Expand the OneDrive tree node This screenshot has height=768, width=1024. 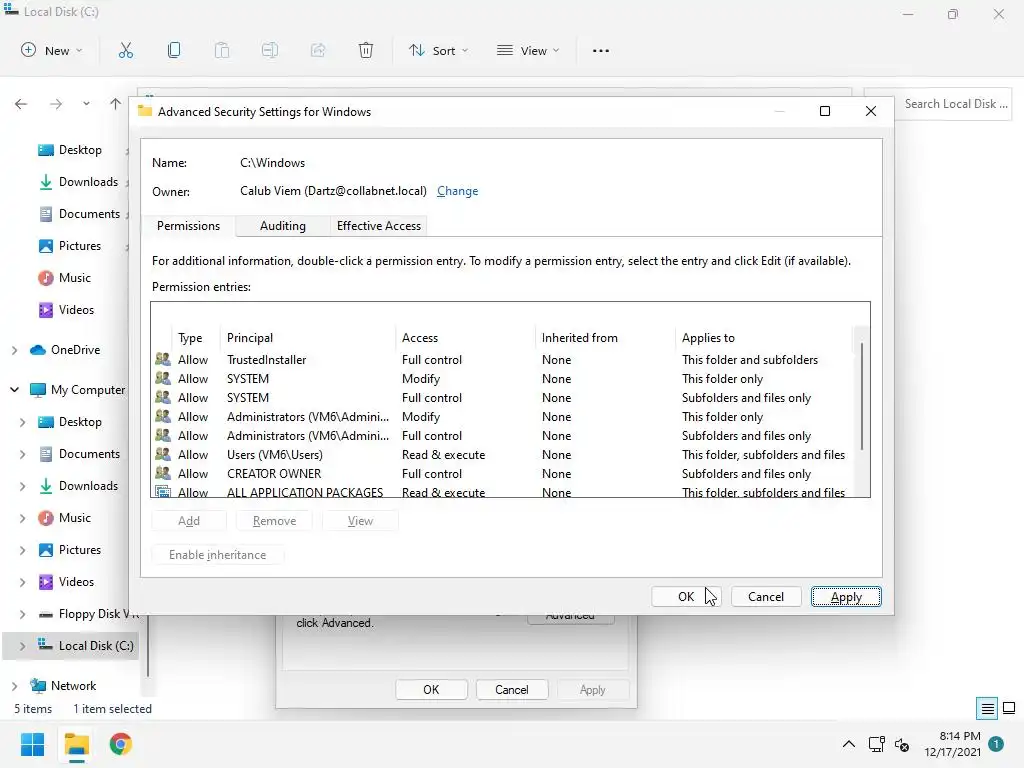click(14, 351)
